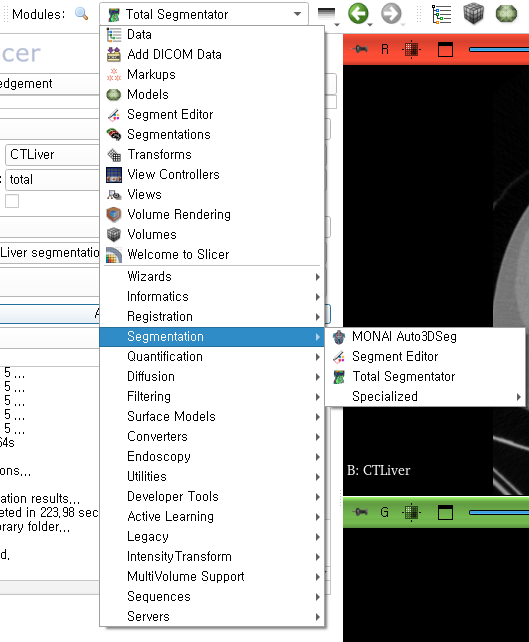529x642 pixels.
Task: Expand the Diffusion submenu
Action: point(212,377)
